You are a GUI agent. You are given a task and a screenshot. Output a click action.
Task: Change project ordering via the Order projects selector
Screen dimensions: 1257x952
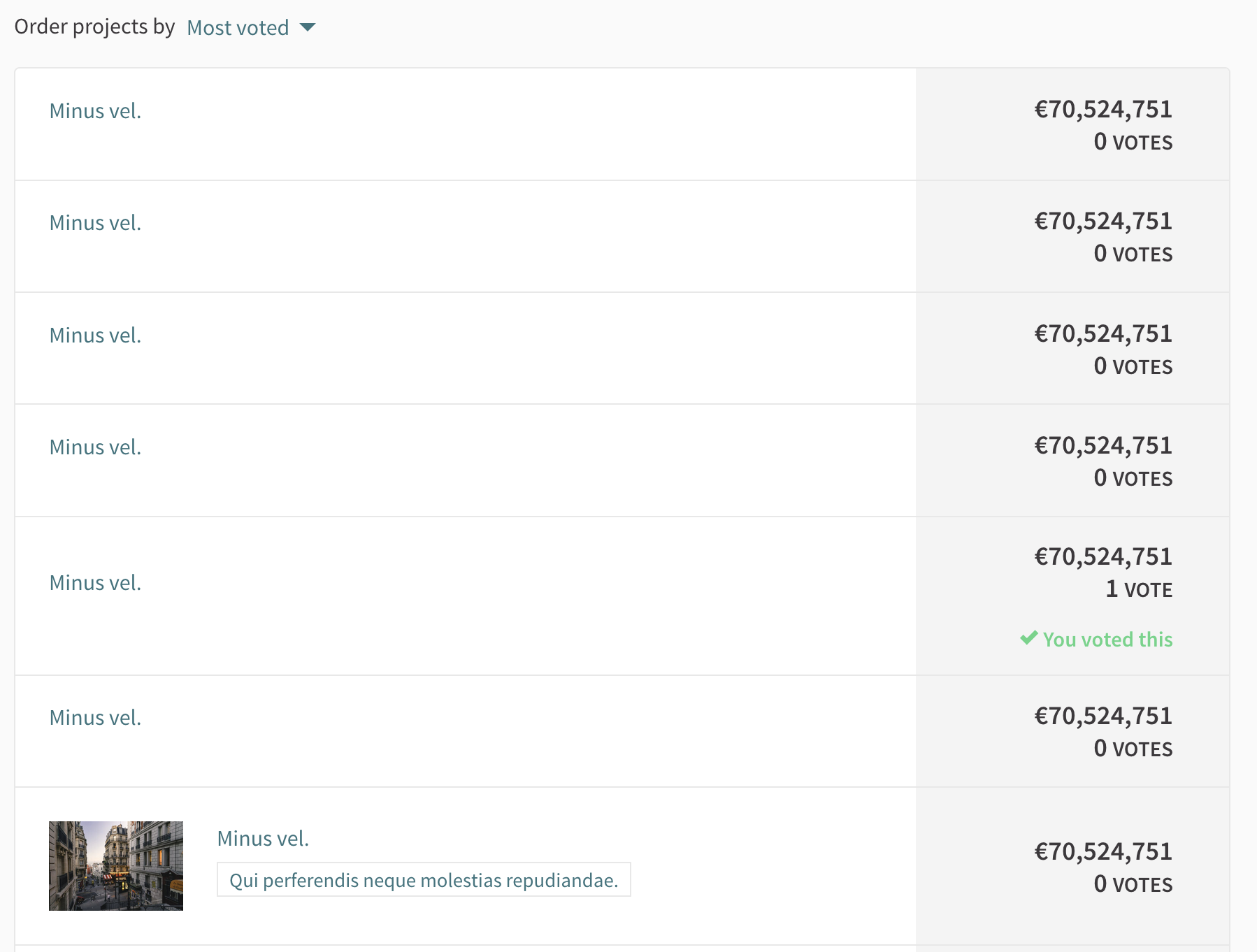(x=238, y=27)
